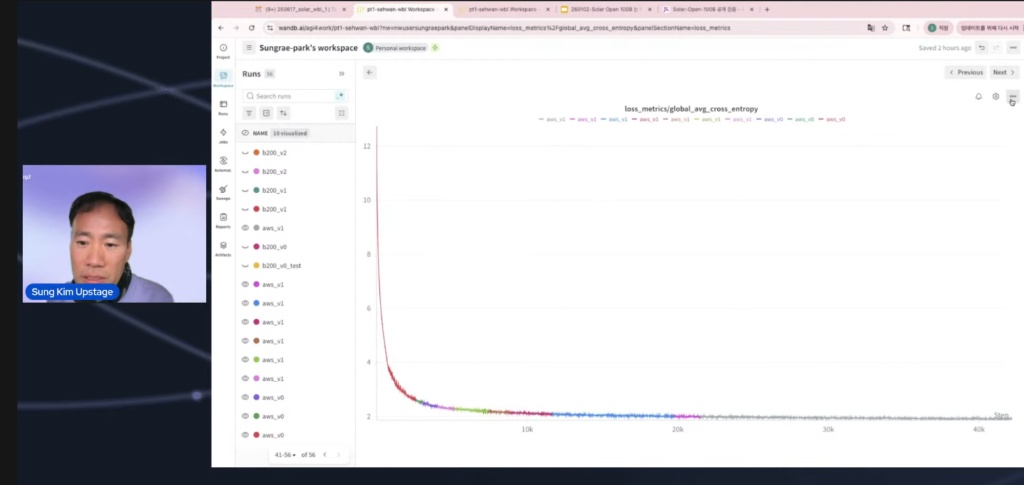The height and width of the screenshot is (485, 1024).
Task: Open the 41-56 pagination range dropdown
Action: coord(286,455)
